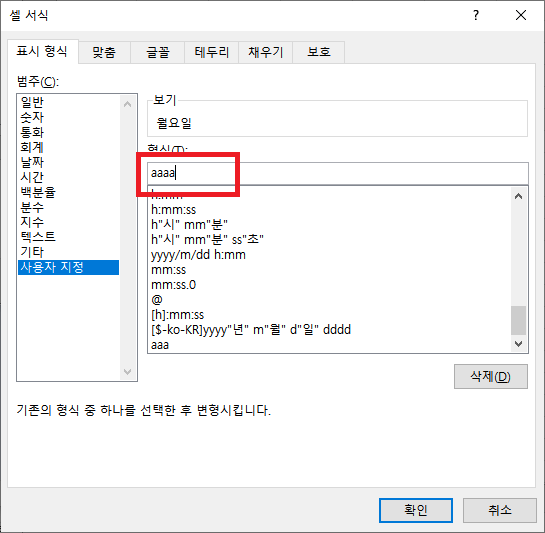Click the format list scrollbar thumb
The height and width of the screenshot is (533, 545).
(x=518, y=320)
